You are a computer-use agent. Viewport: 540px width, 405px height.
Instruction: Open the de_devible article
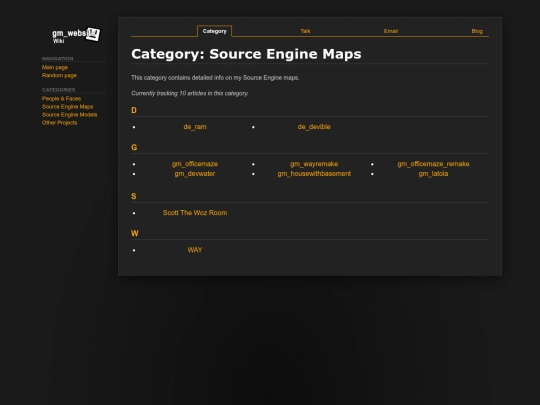[x=314, y=127]
